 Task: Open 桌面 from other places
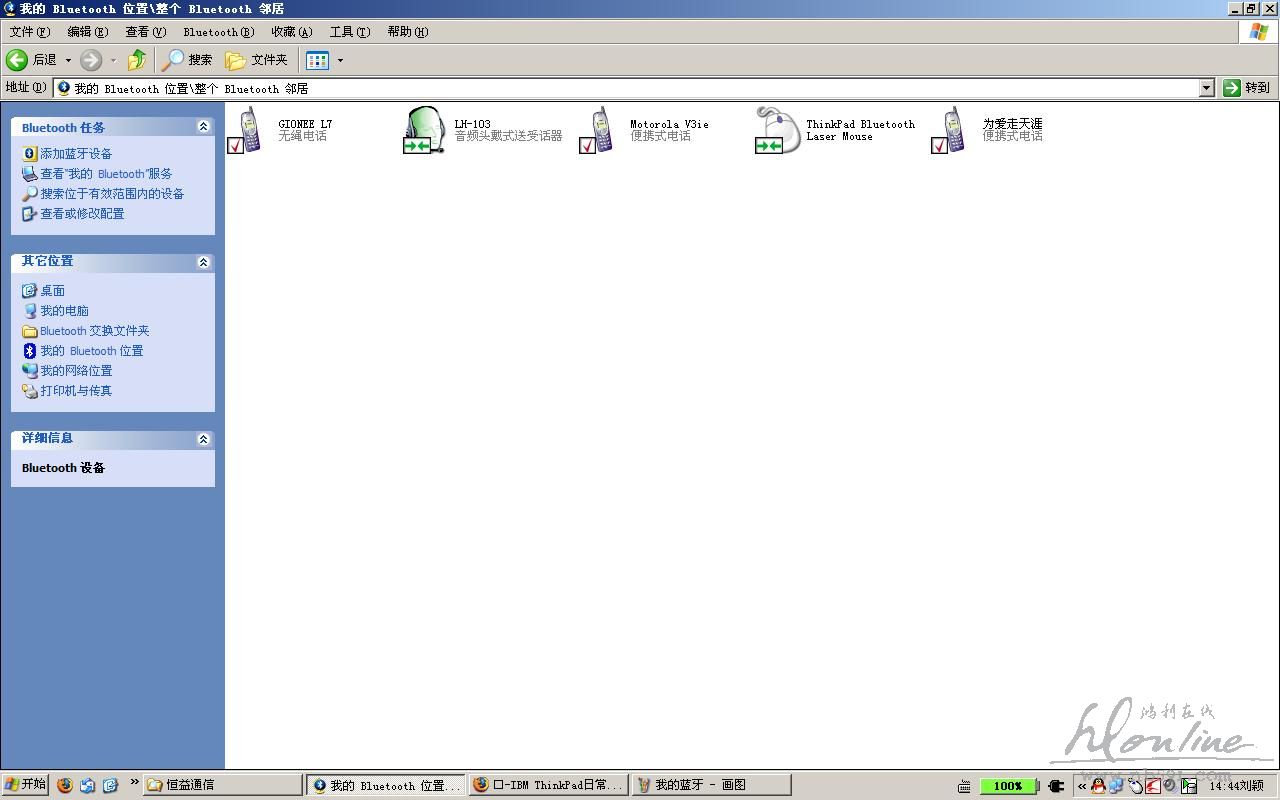(x=52, y=291)
